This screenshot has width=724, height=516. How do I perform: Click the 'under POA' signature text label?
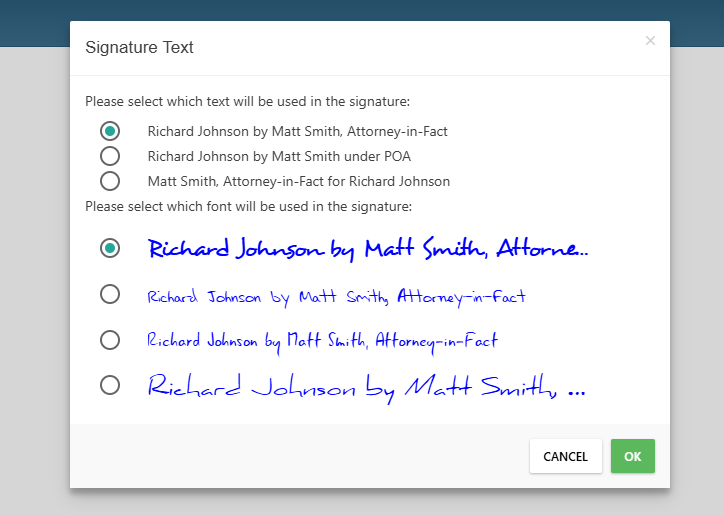(279, 156)
